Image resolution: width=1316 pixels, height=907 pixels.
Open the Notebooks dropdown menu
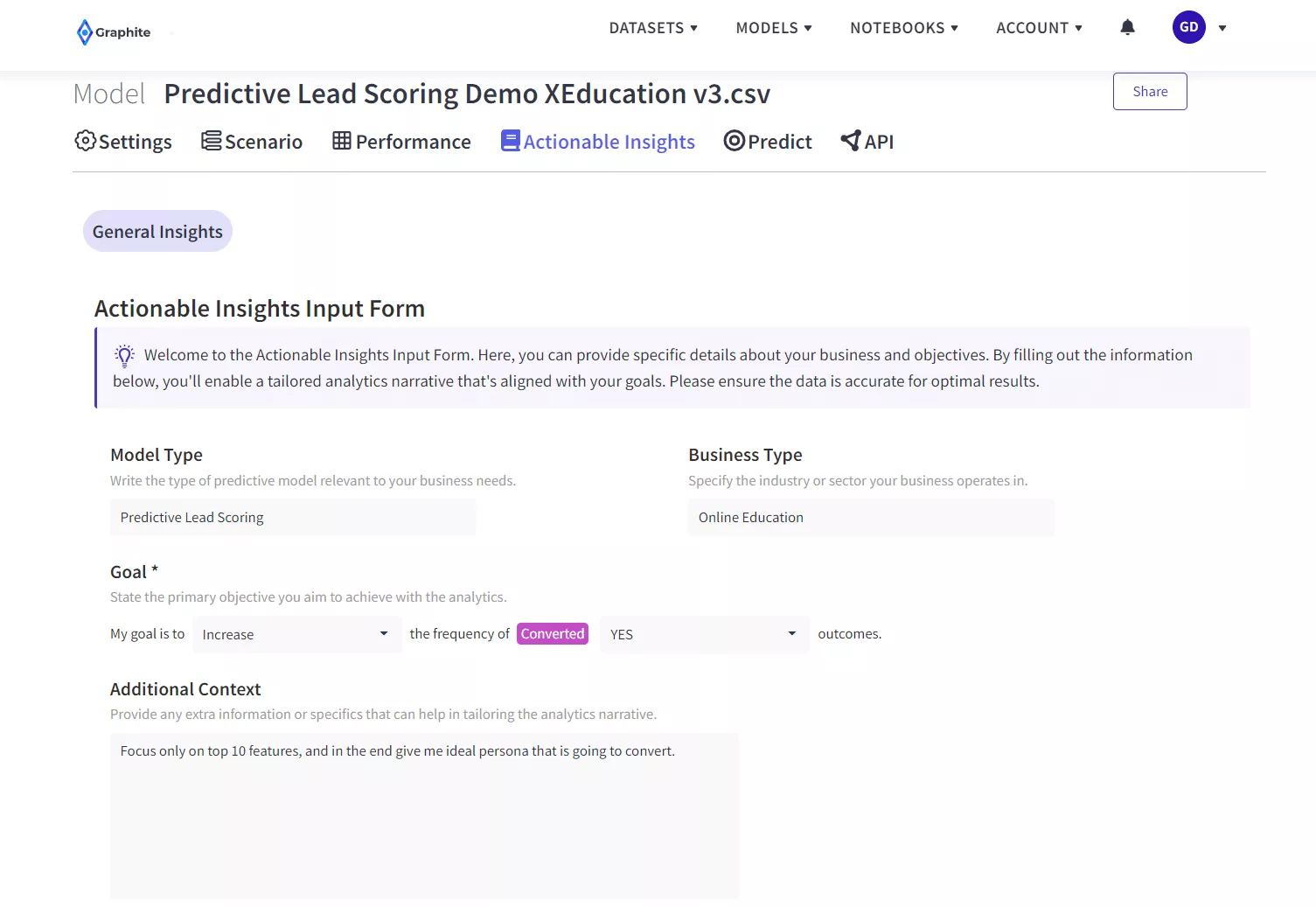904,28
